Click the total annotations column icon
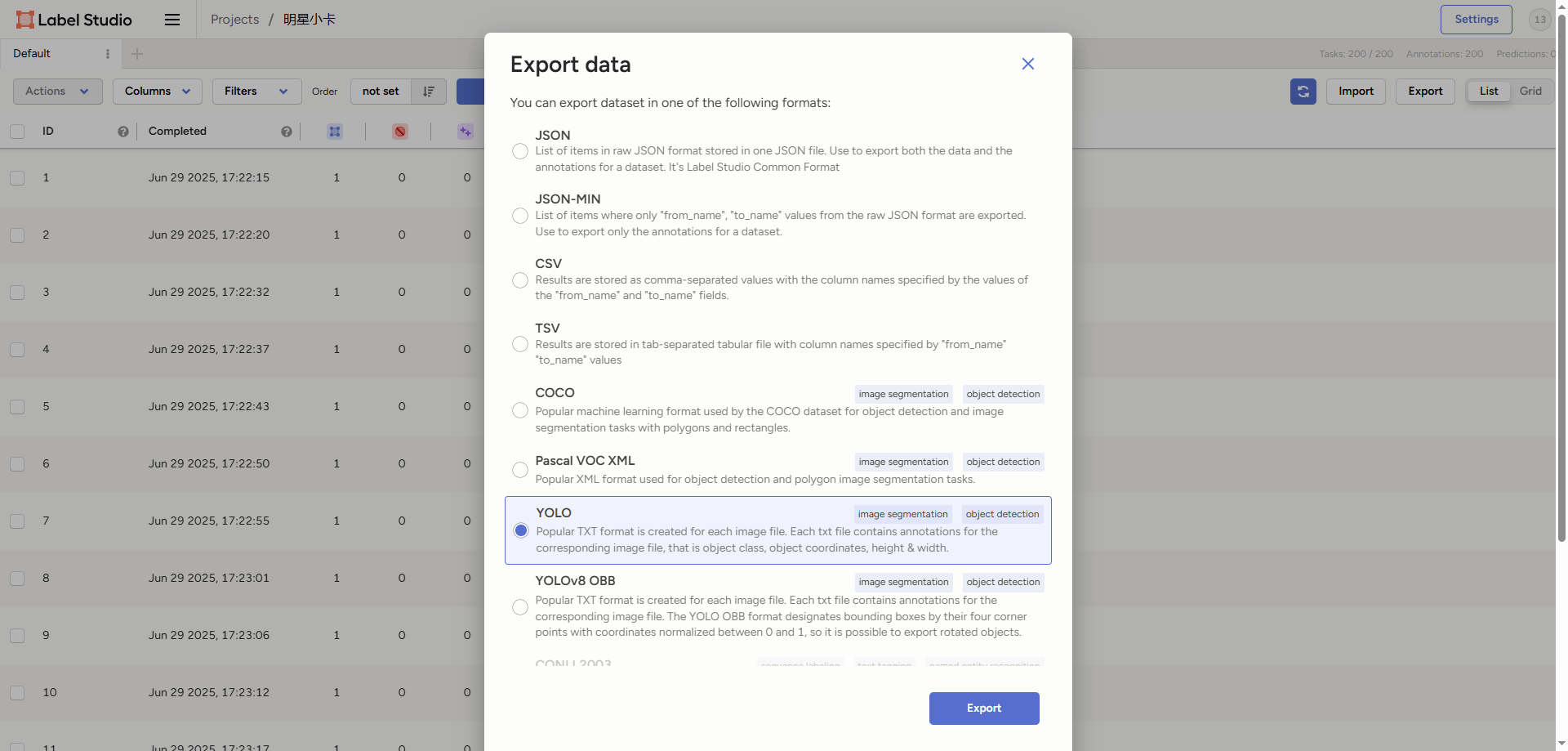 pos(335,132)
